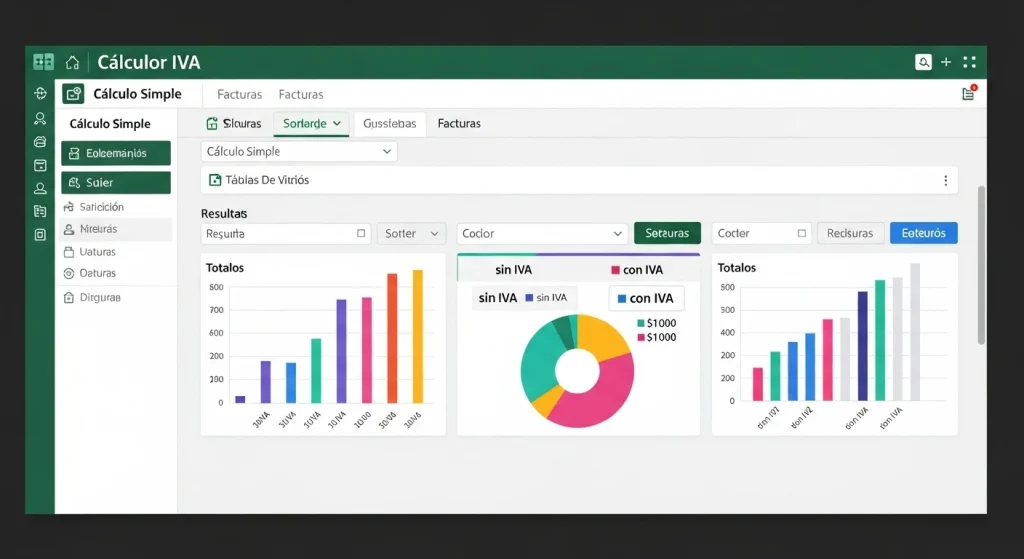Open the Cálculo Simple dropdown below the tabs
Image resolution: width=1024 pixels, height=559 pixels.
(x=299, y=152)
